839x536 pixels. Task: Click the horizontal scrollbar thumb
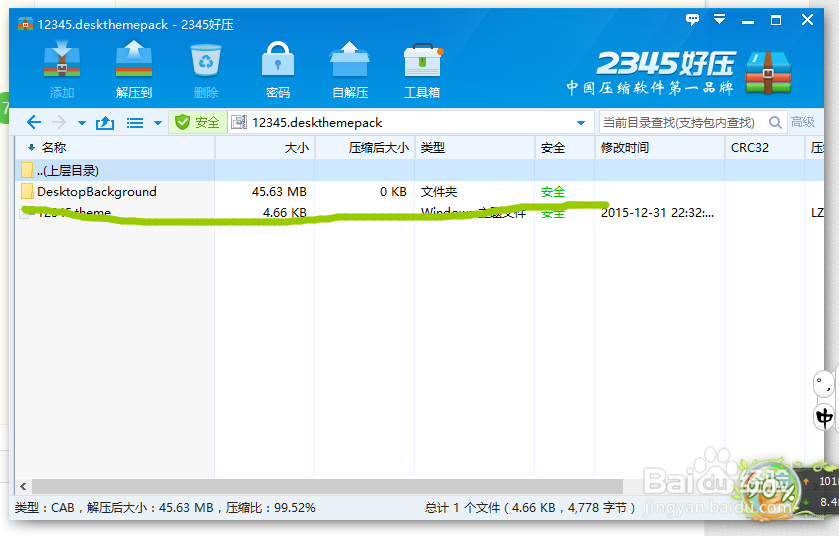[327, 486]
